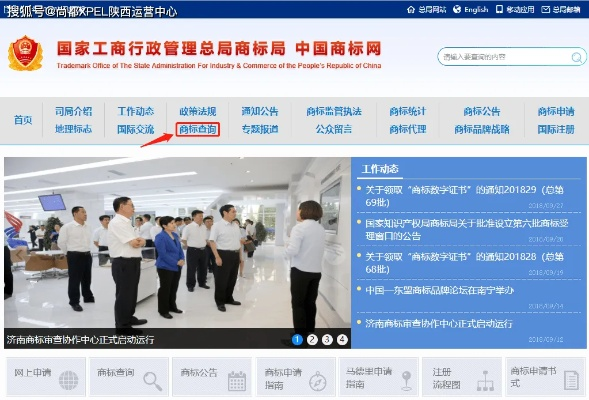Image resolution: width=589 pixels, height=400 pixels.
Task: Open news 济南商标审查协作中心正式启动运行 in list
Action: 439,323
